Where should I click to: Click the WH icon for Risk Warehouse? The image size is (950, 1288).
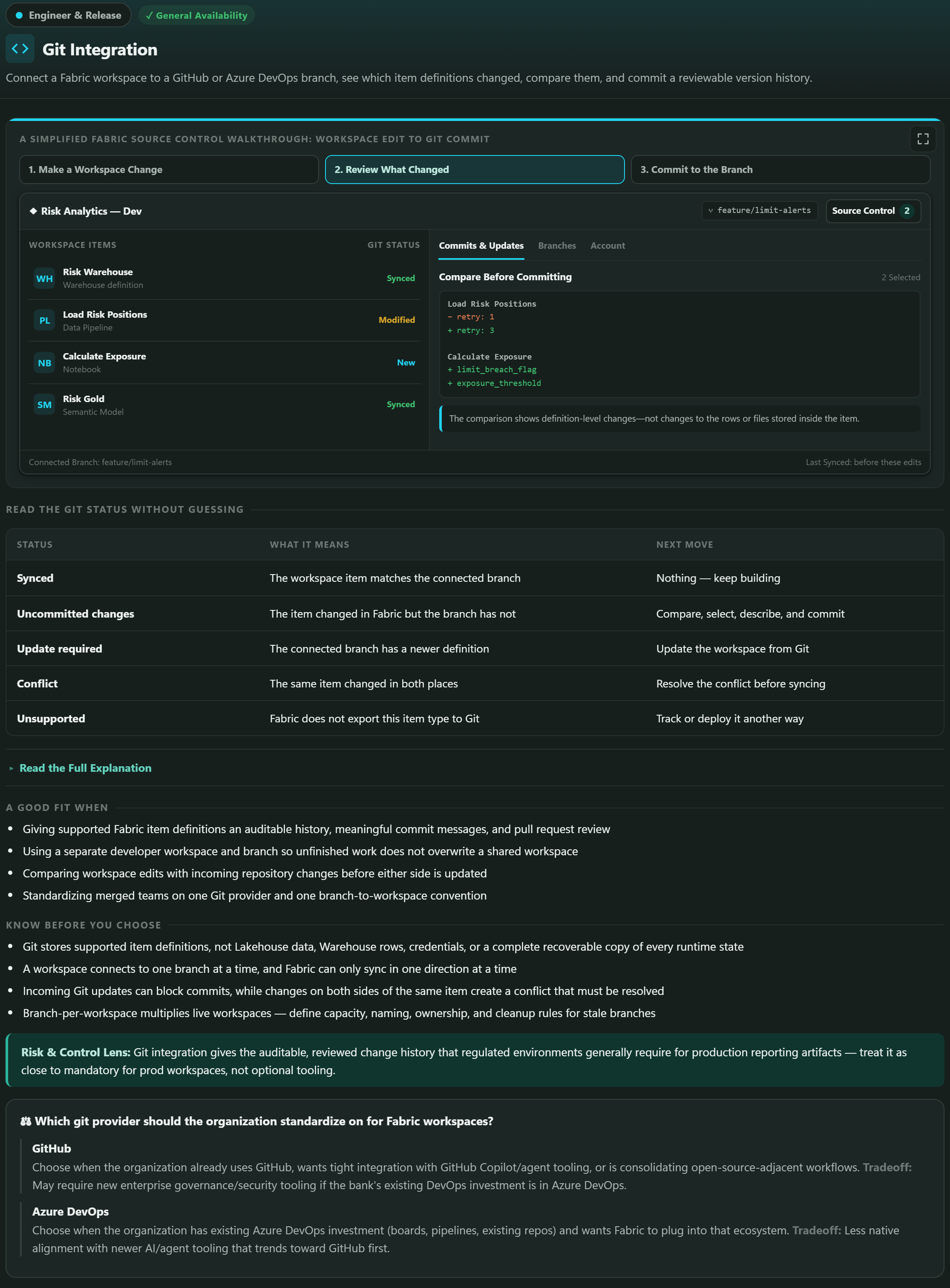tap(44, 279)
